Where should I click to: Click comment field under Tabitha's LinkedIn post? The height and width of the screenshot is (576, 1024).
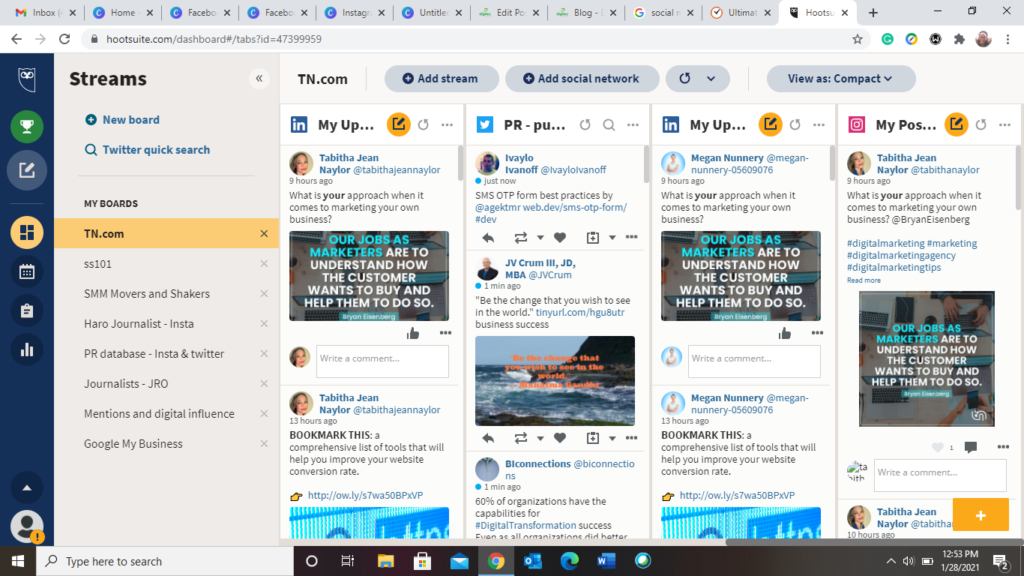[383, 361]
